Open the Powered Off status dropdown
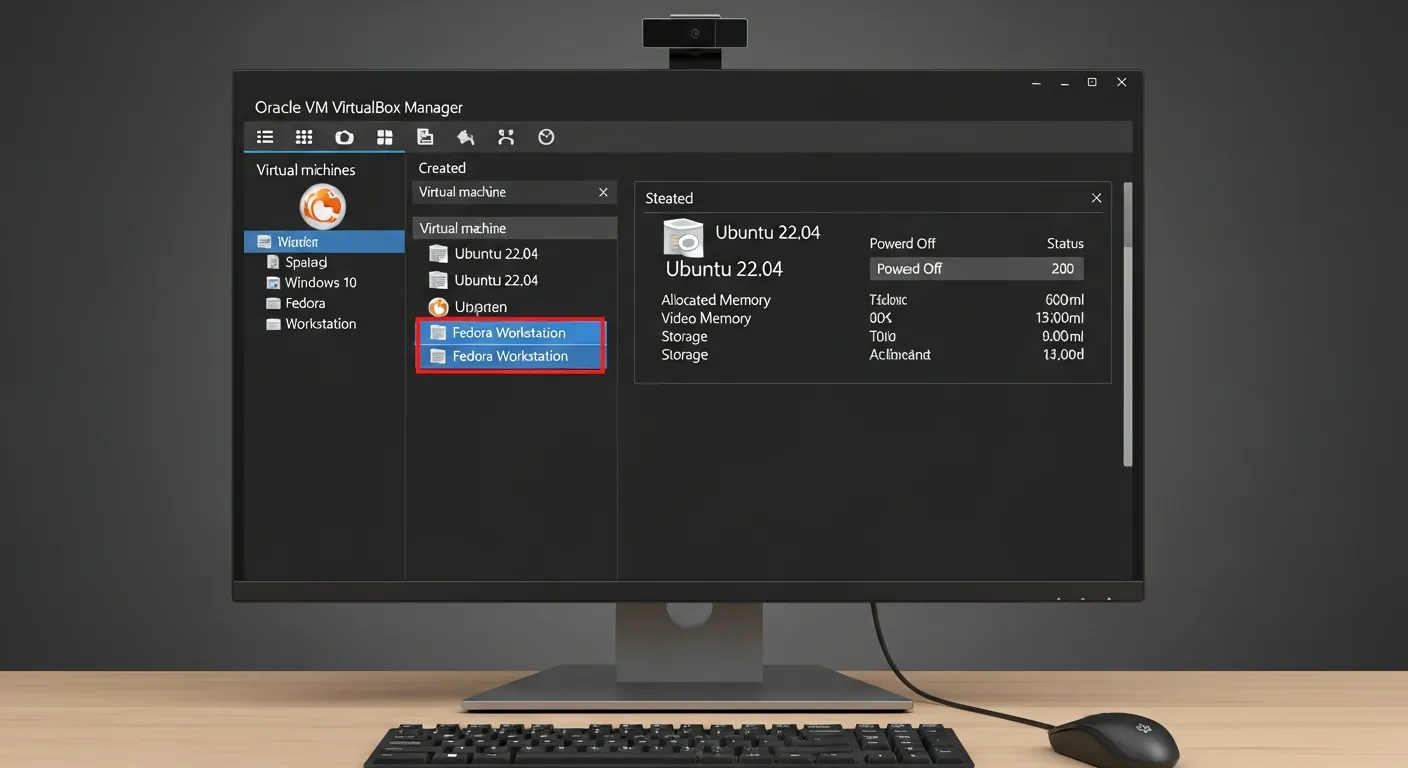The height and width of the screenshot is (768, 1408). 975,268
